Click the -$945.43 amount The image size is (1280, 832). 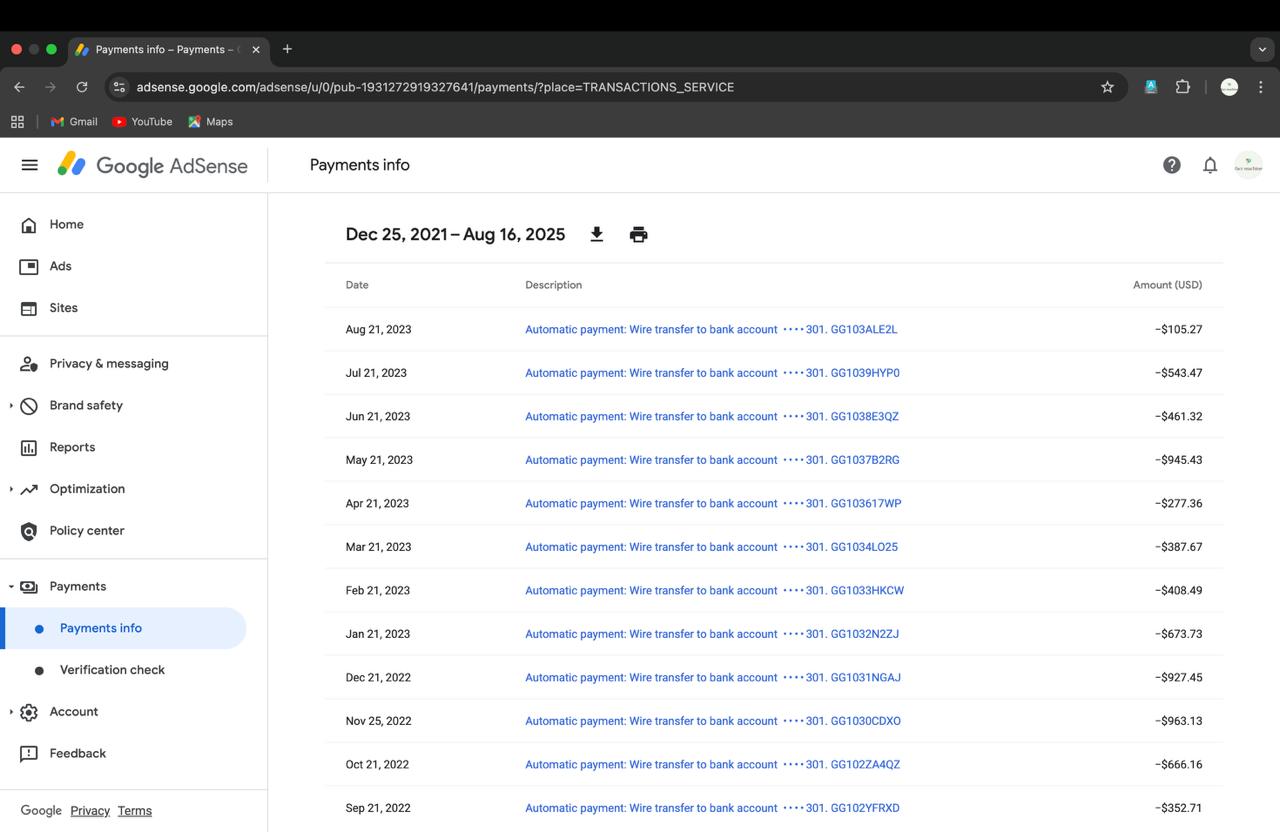(1178, 460)
